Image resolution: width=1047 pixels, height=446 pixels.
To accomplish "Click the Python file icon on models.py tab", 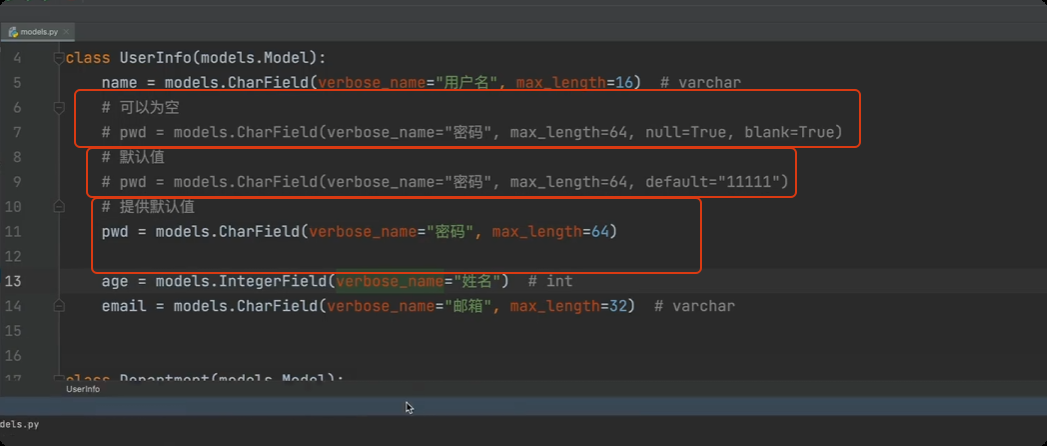I will click(13, 32).
